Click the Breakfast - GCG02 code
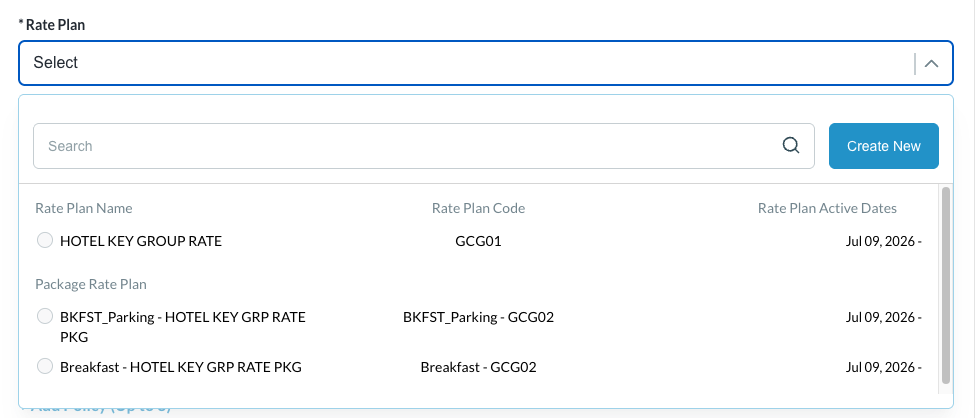This screenshot has height=418, width=975. (478, 367)
